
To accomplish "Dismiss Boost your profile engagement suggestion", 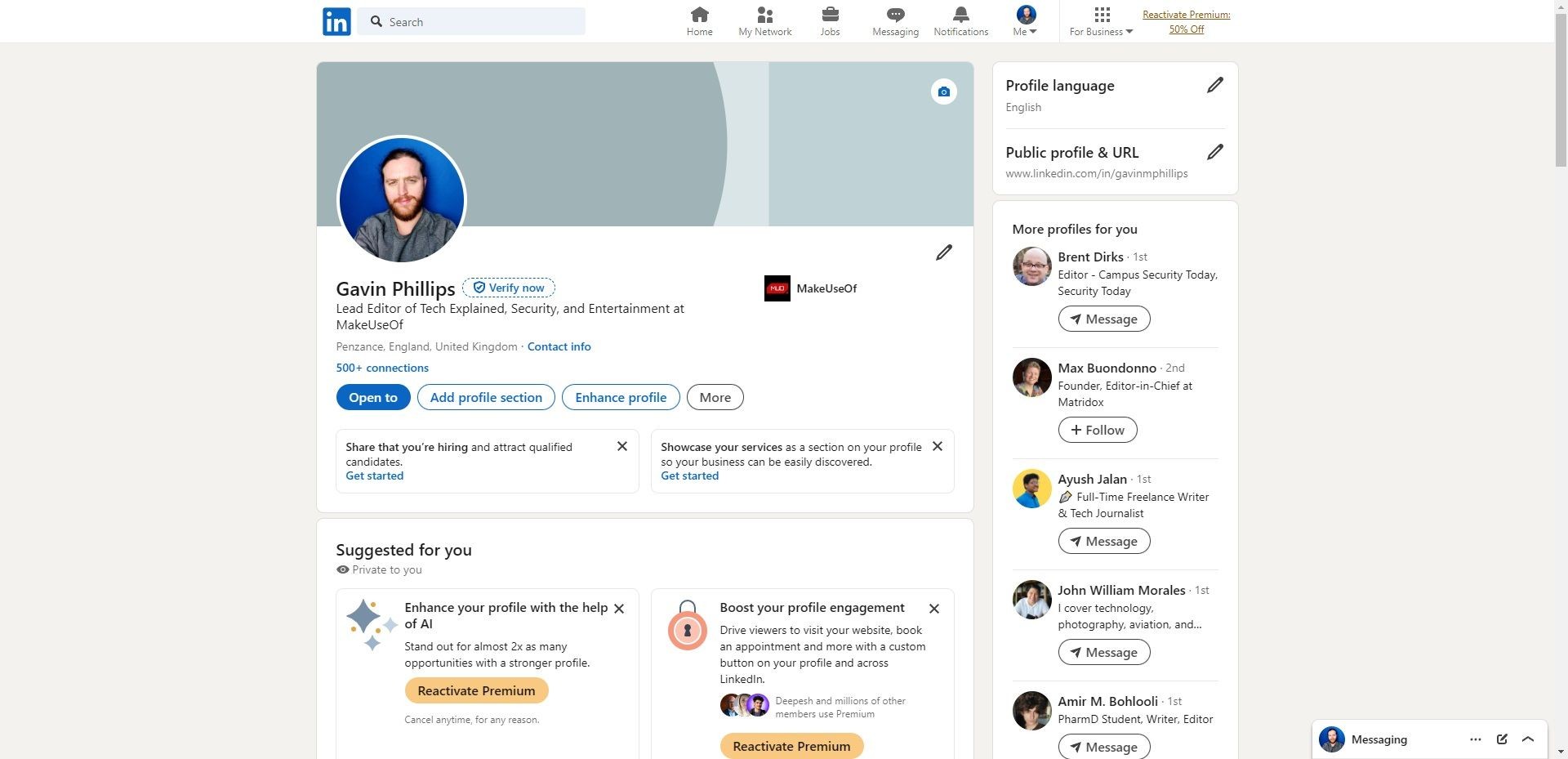I will tap(934, 609).
